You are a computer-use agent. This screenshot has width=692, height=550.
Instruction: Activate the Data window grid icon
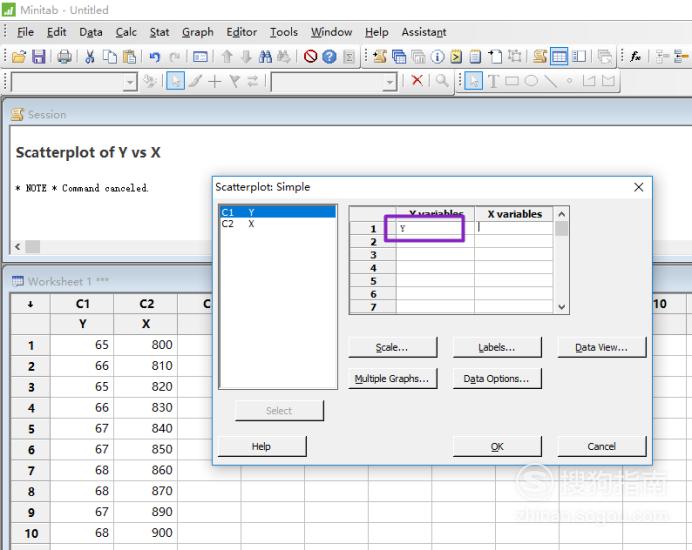tap(559, 57)
